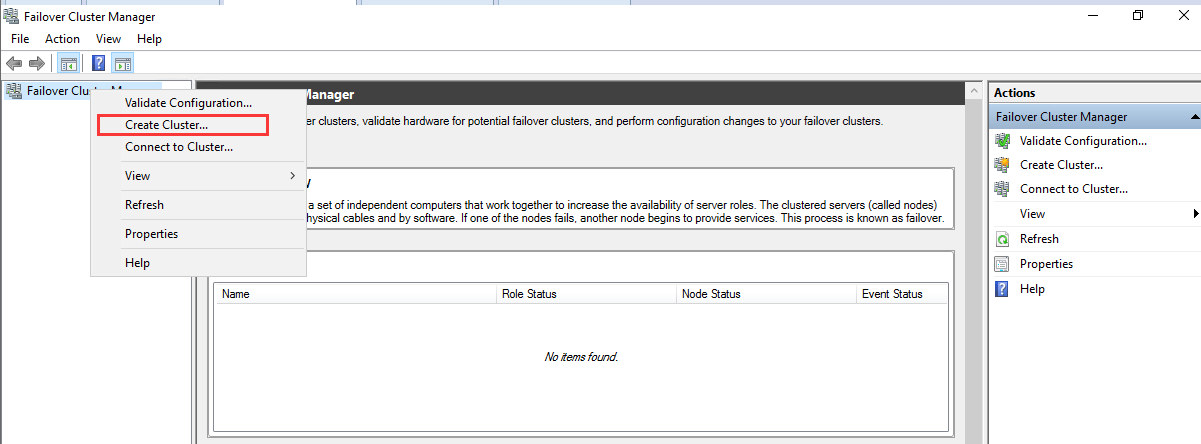
Task: Click the Back arrow toolbar icon
Action: (x=14, y=63)
